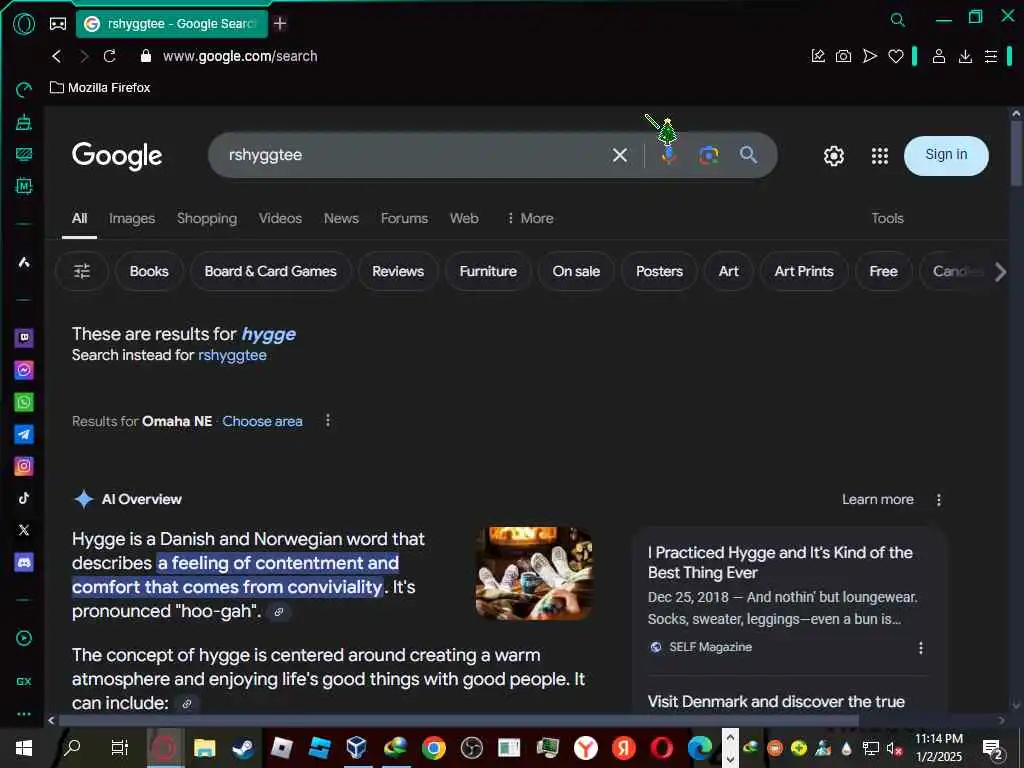The width and height of the screenshot is (1024, 768).
Task: Open Windows notification center
Action: [993, 749]
